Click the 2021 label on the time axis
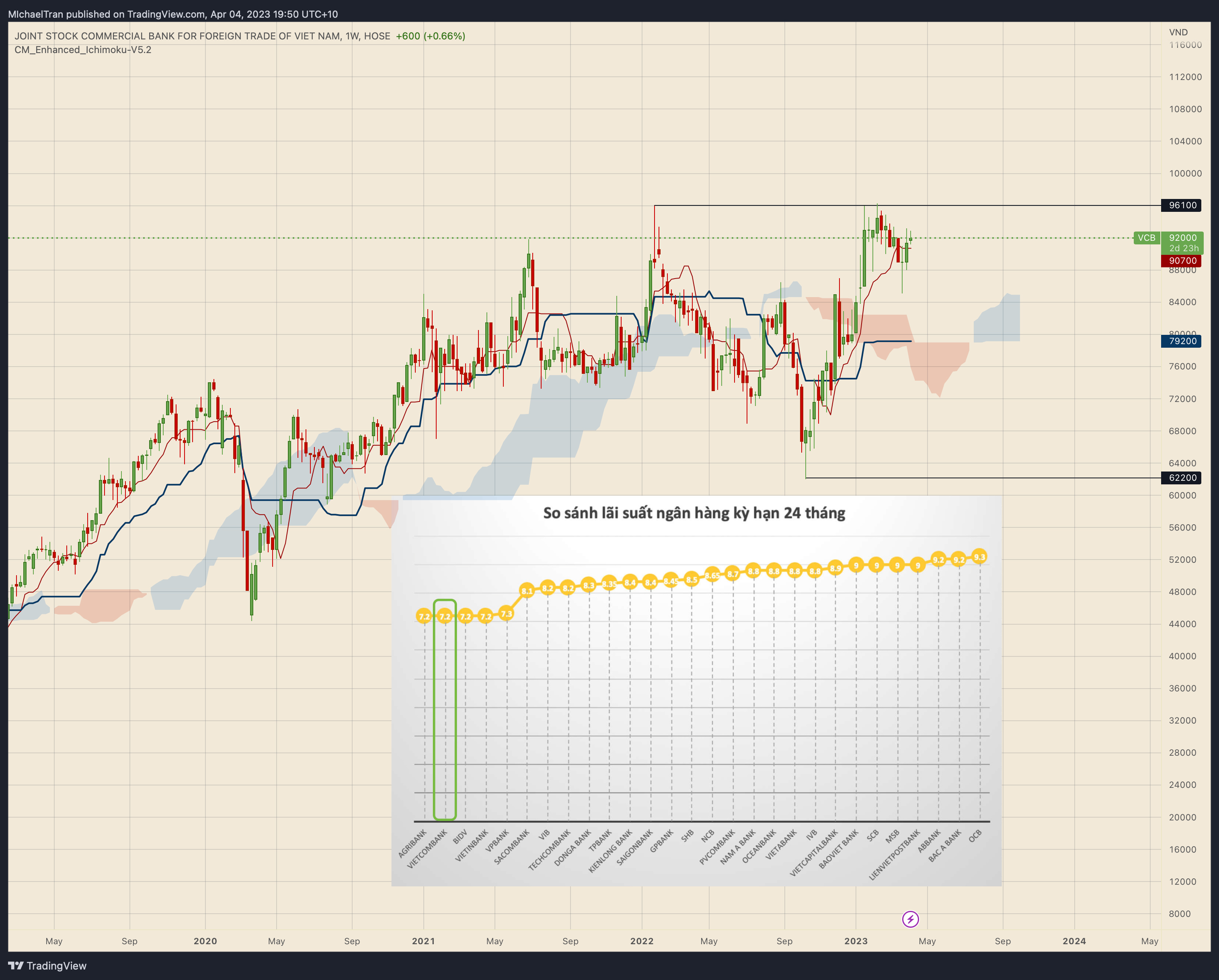The height and width of the screenshot is (980, 1219). pyautogui.click(x=423, y=941)
